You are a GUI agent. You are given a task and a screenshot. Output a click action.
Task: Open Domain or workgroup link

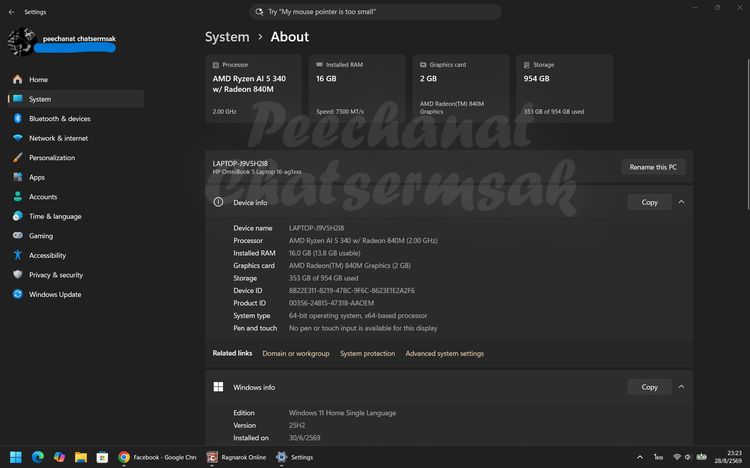(296, 354)
